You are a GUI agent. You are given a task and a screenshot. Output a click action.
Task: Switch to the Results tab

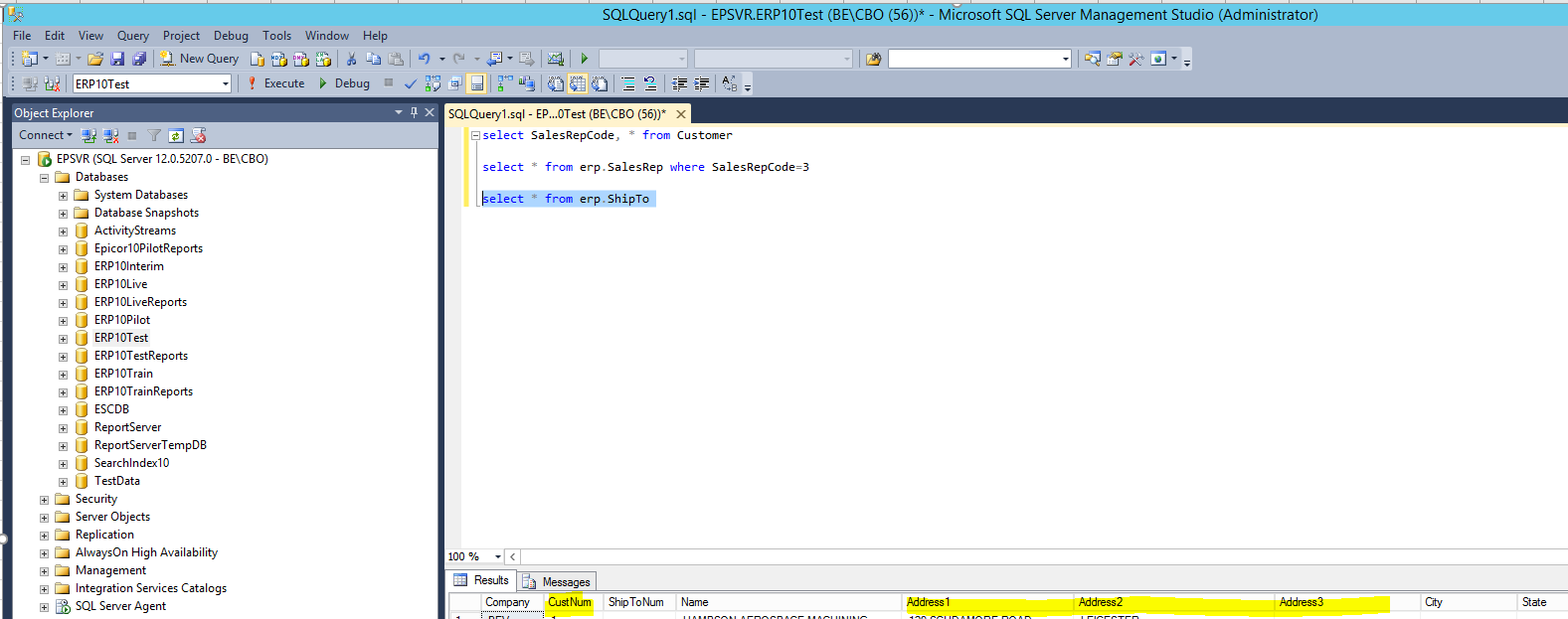coord(481,580)
